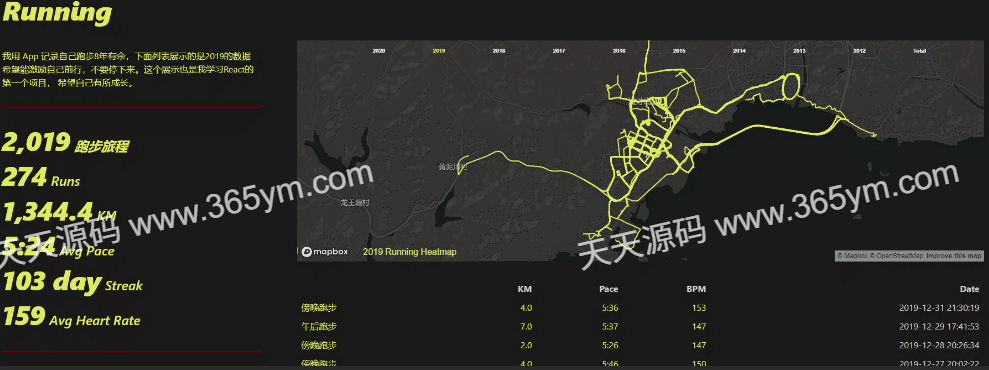Image resolution: width=989 pixels, height=370 pixels.
Task: Show the 2013 running data
Action: pyautogui.click(x=799, y=50)
